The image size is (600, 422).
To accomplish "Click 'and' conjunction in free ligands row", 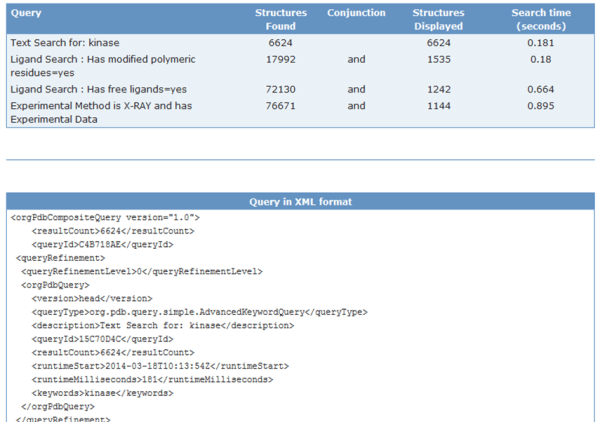I will coord(356,90).
